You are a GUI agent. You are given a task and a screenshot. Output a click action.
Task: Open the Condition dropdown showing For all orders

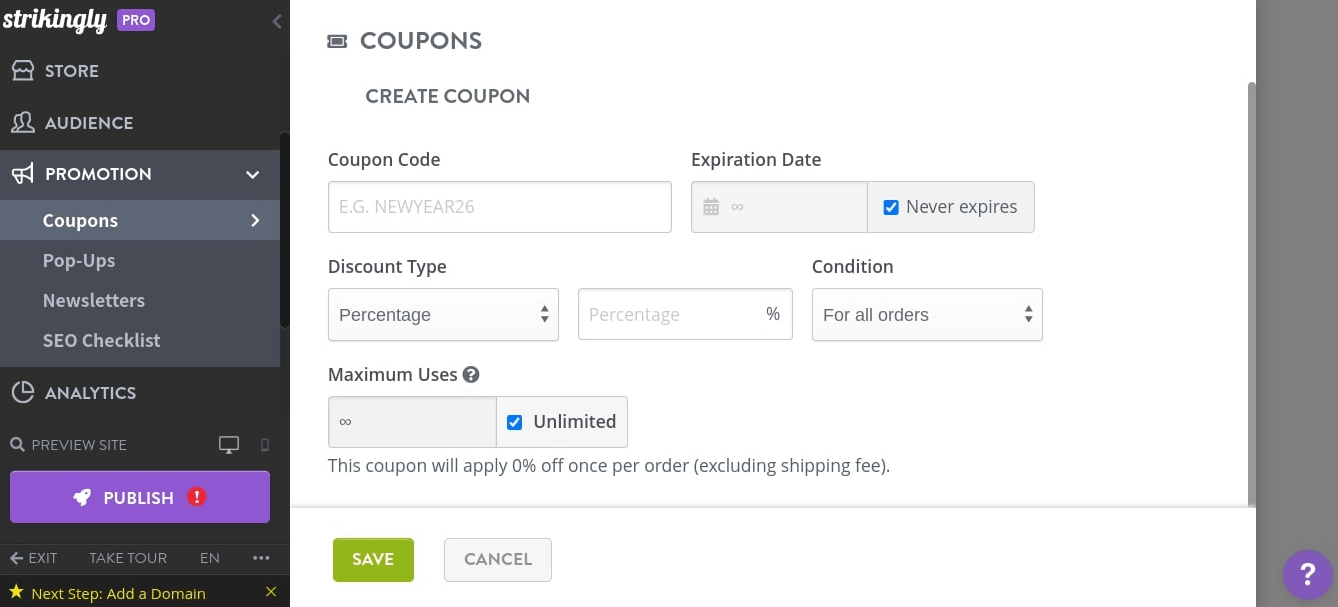(926, 314)
